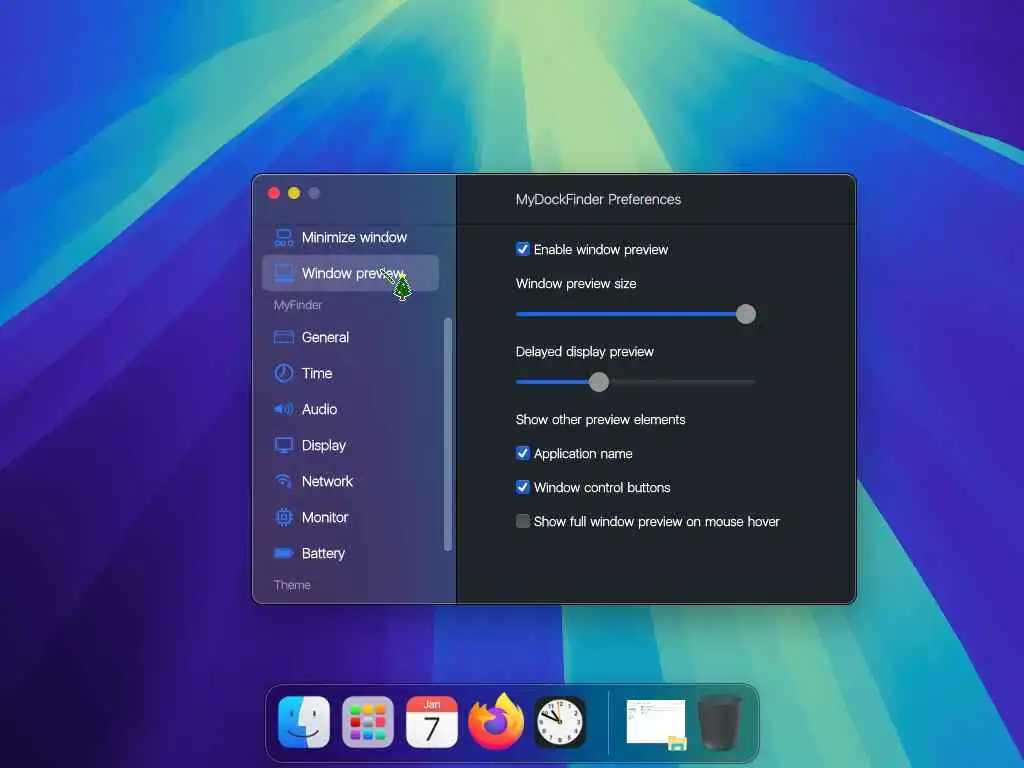
Task: Open the Calendar dock icon
Action: click(x=432, y=722)
